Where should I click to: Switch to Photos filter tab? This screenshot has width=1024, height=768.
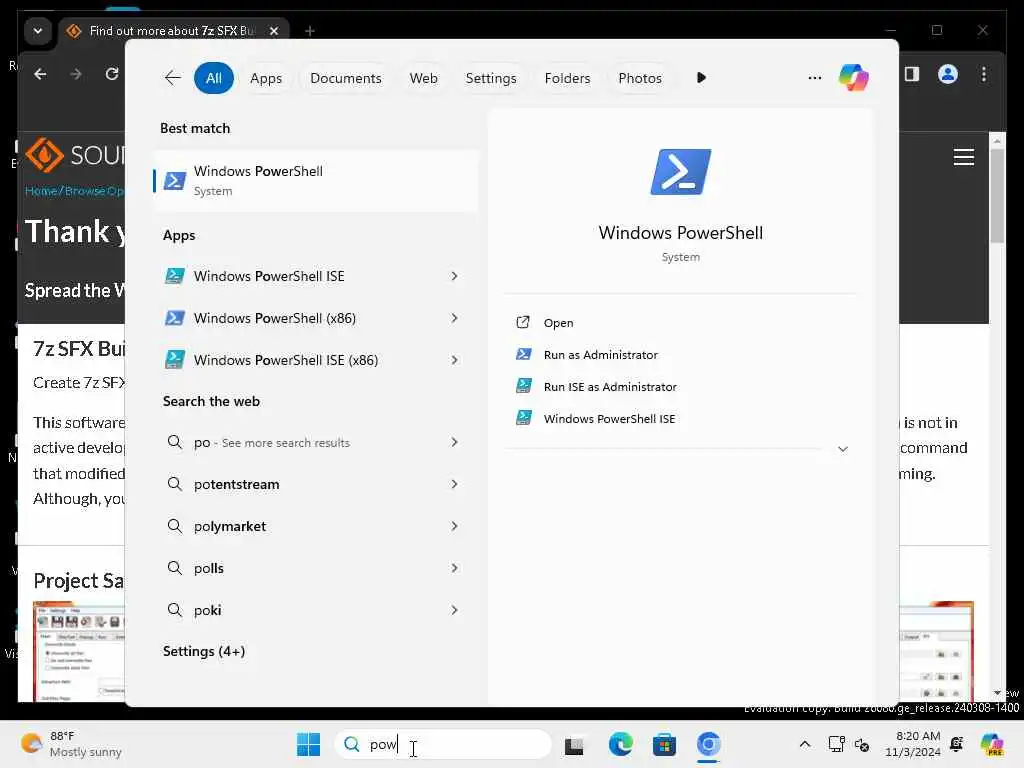click(639, 78)
